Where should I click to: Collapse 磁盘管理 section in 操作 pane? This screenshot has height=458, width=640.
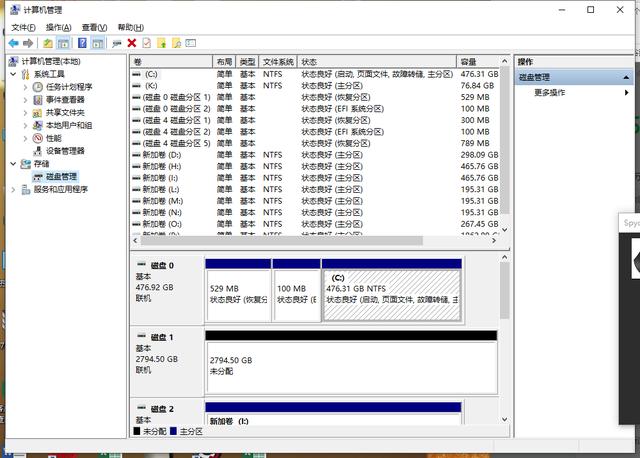(626, 77)
